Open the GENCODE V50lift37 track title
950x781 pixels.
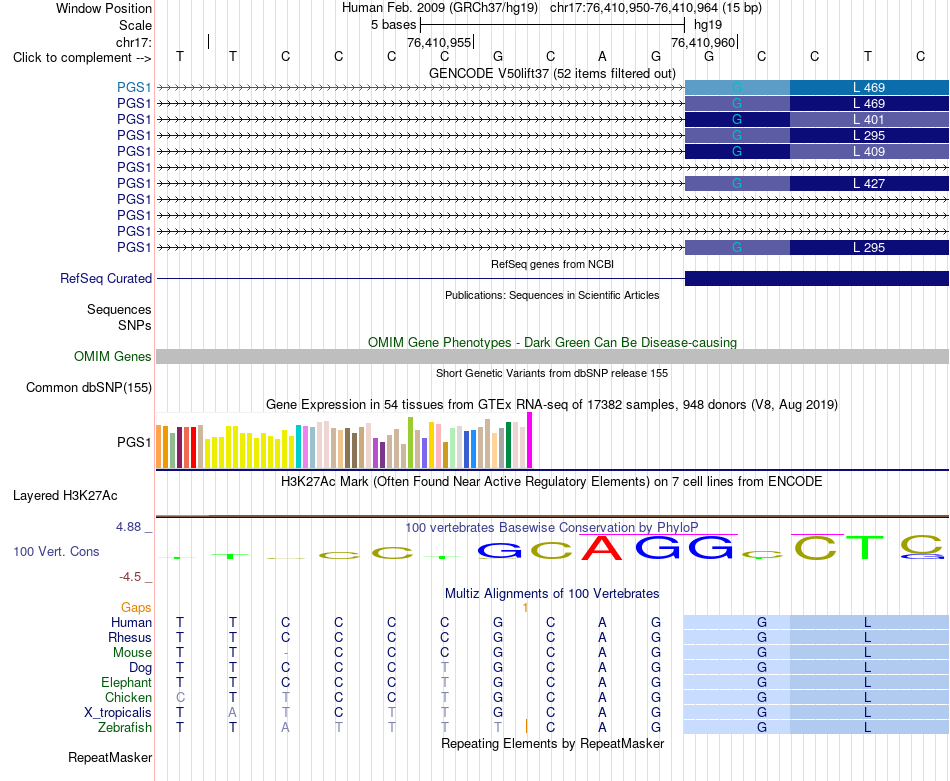click(552, 73)
